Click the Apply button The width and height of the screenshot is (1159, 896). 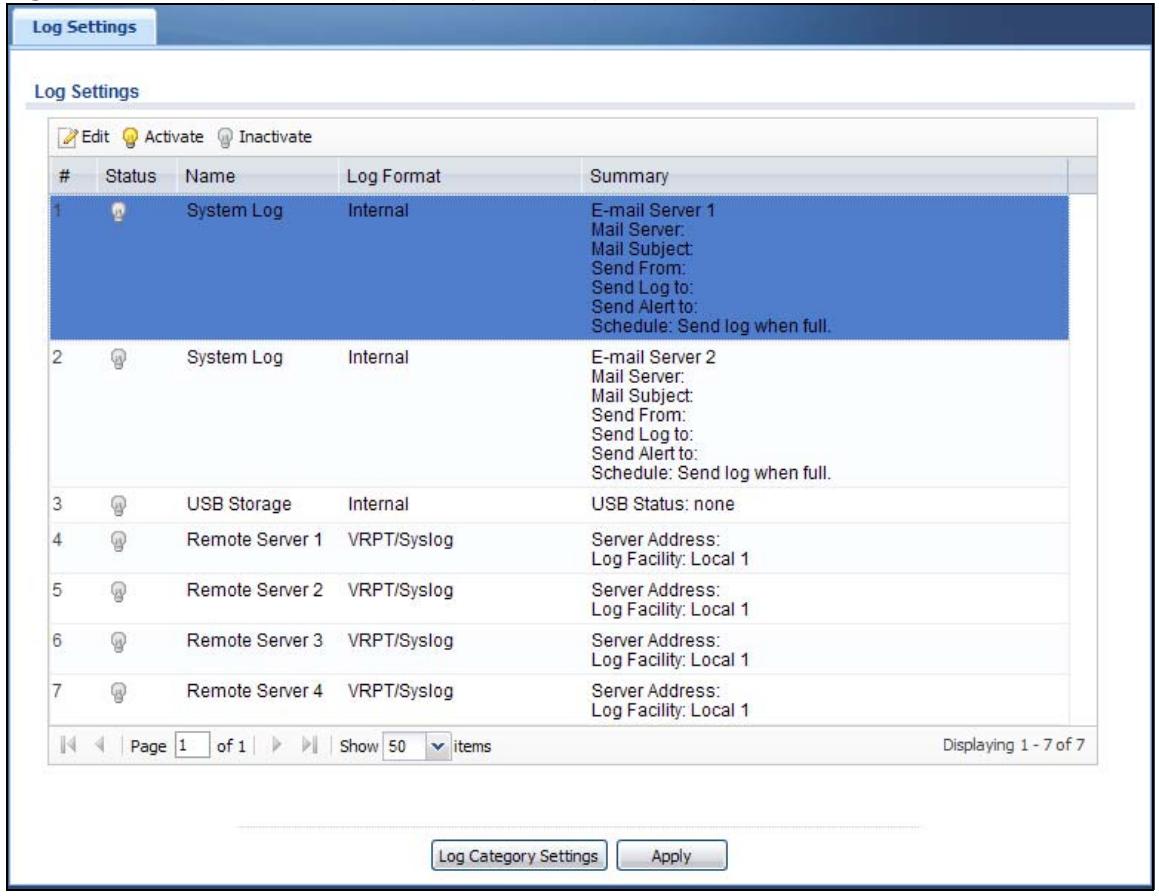click(x=671, y=855)
